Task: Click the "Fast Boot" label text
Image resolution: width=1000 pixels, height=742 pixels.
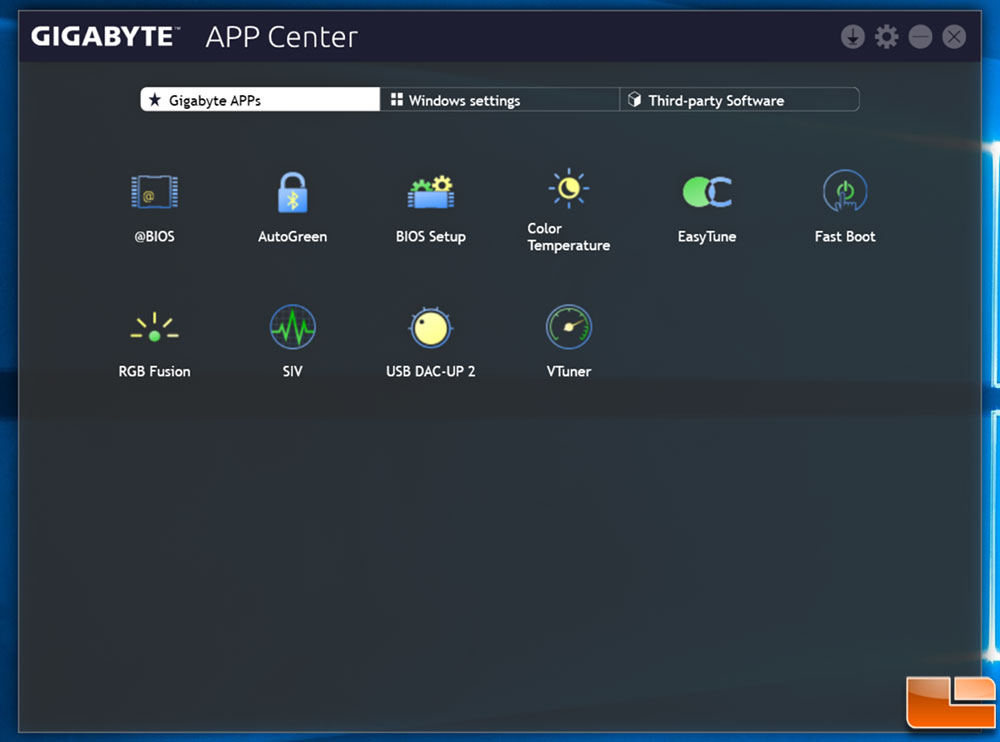Action: click(845, 237)
